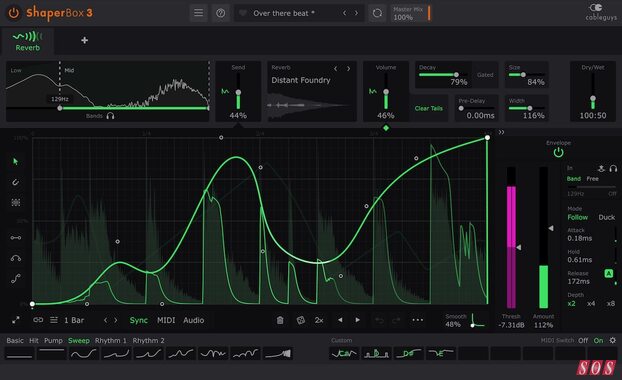This screenshot has height=380, width=622.
Task: Open the Rhythm 1 preset category tab
Action: (111, 341)
